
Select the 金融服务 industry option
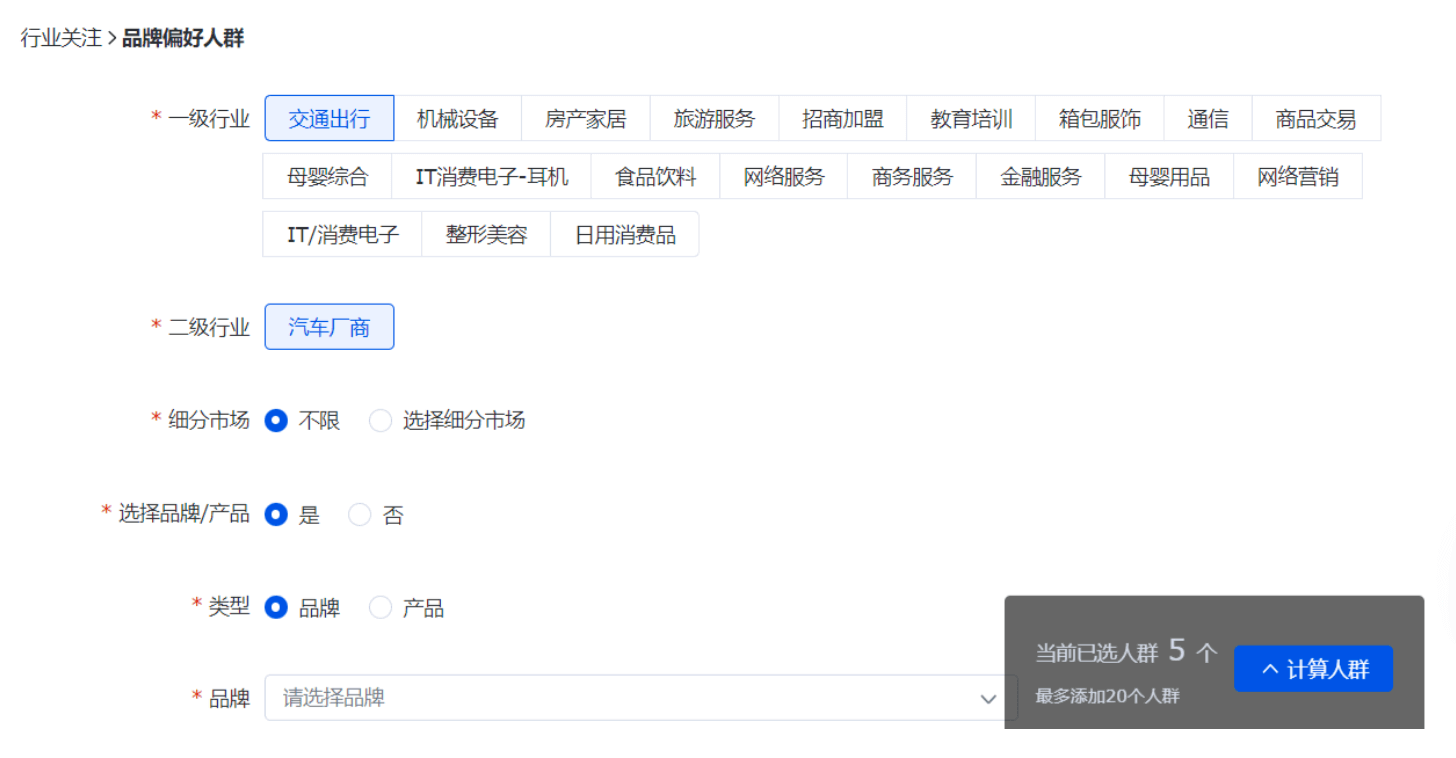click(x=1041, y=177)
